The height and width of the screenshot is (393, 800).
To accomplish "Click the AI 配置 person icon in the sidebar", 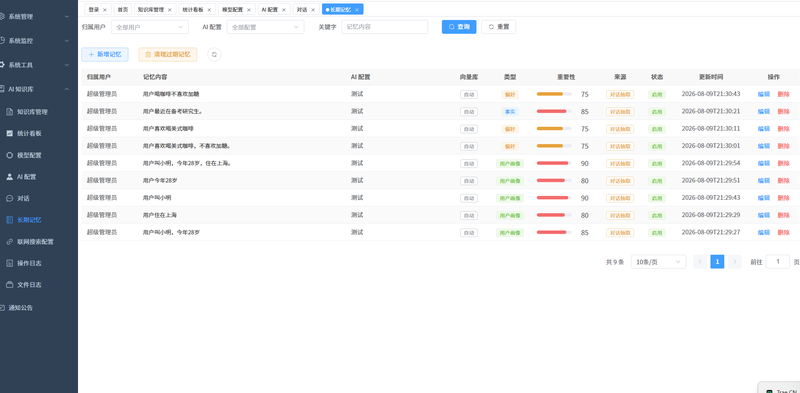I will [x=10, y=177].
